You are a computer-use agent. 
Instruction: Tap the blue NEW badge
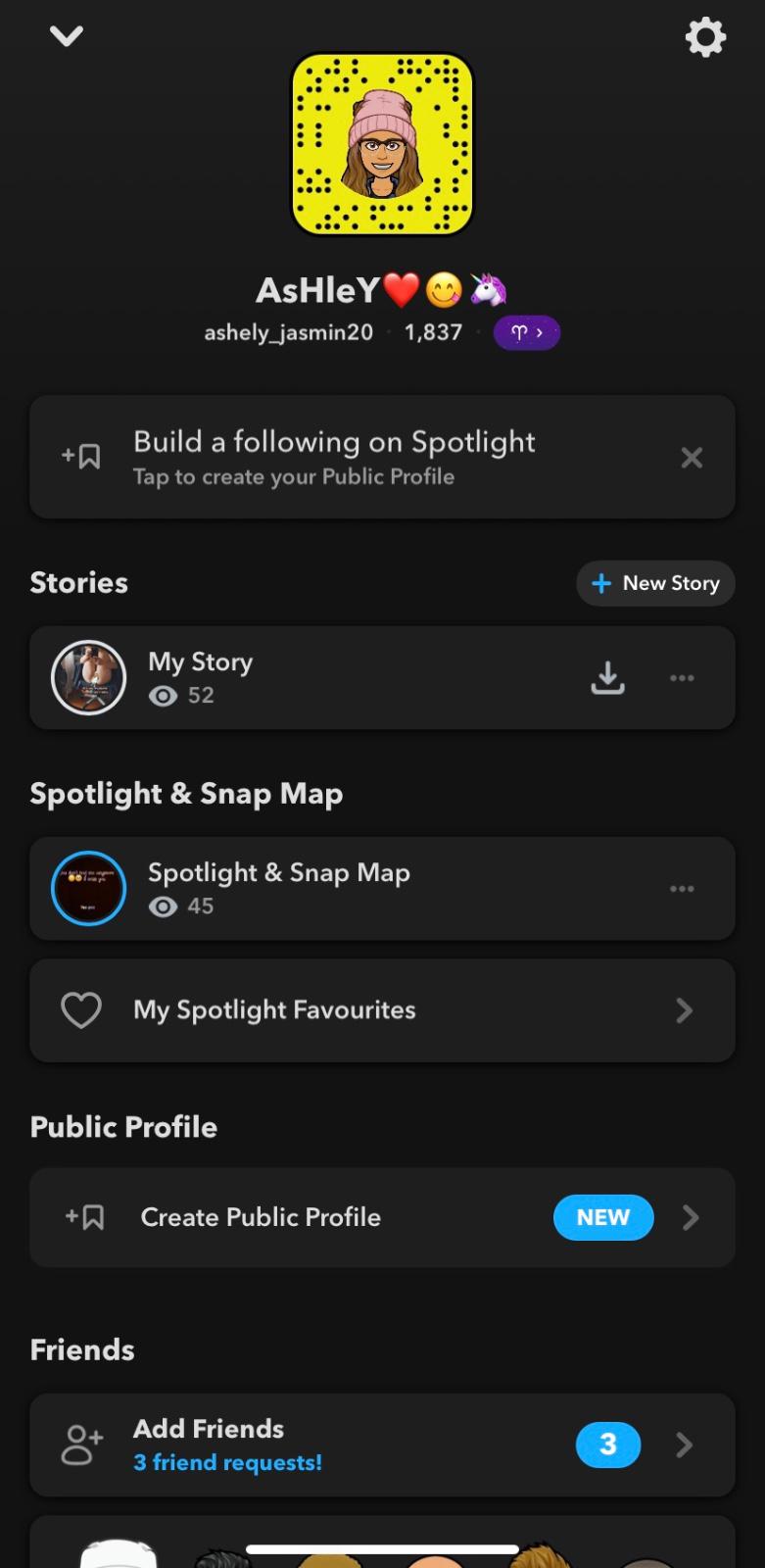tap(602, 1217)
